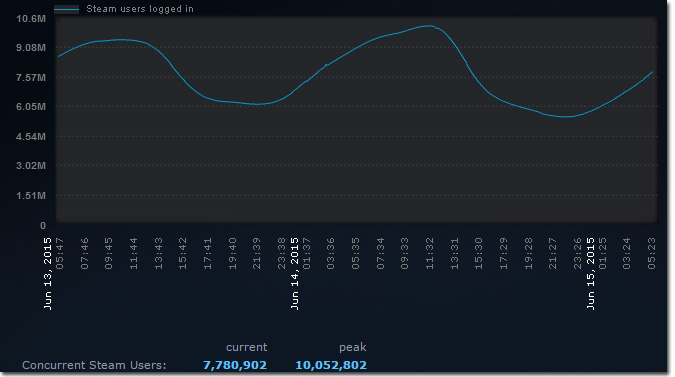Screen dimensions: 675x377
Task: Click the 'Concurrent Steam Users:' label
Action: (94, 365)
